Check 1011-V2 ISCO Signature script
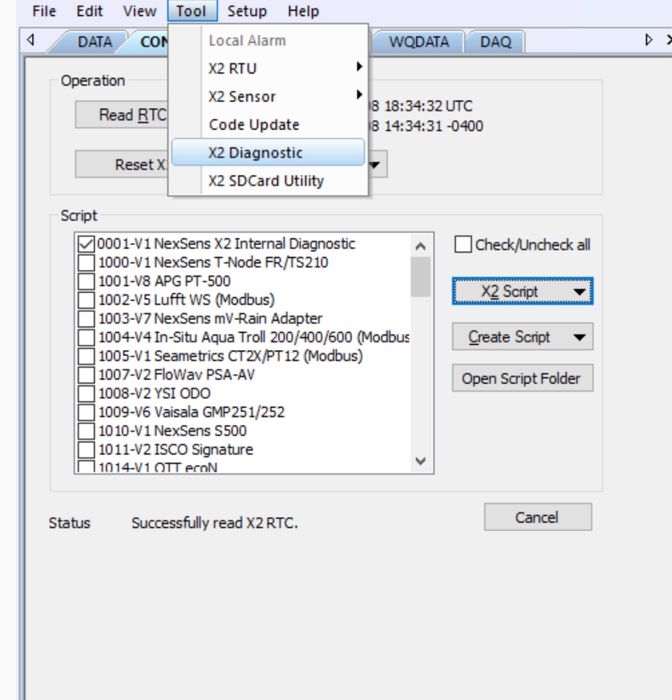Viewport: 672px width, 700px height. pos(86,450)
